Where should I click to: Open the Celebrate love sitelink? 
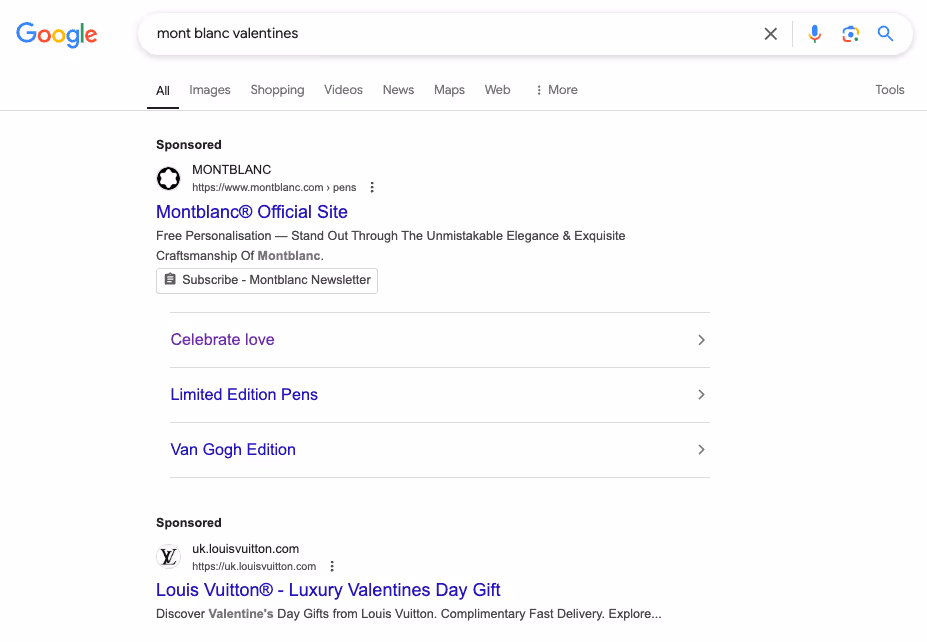[x=222, y=340]
